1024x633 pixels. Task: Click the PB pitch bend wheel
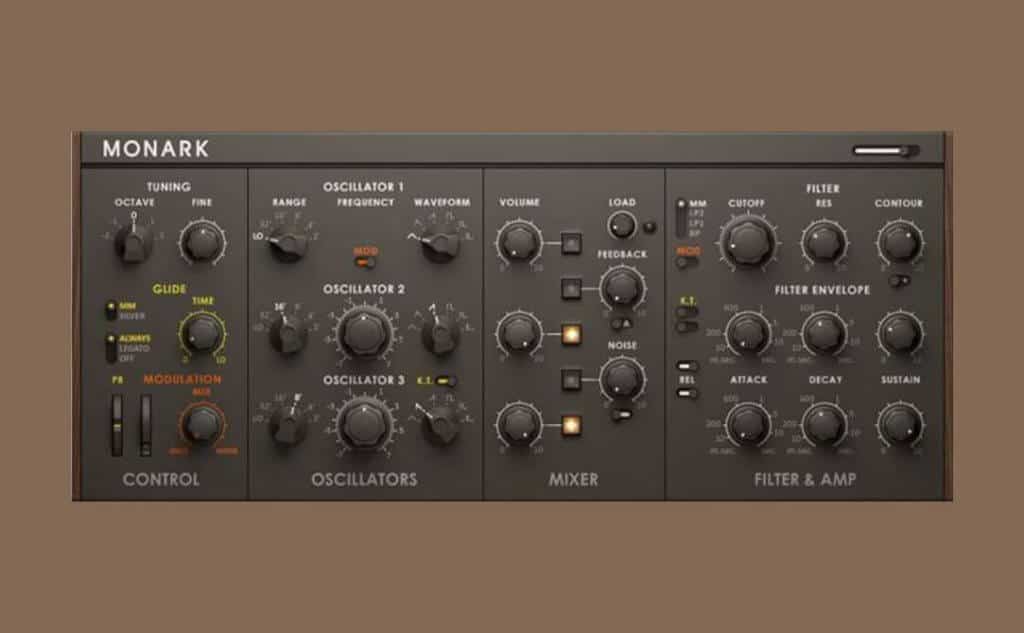pos(116,425)
